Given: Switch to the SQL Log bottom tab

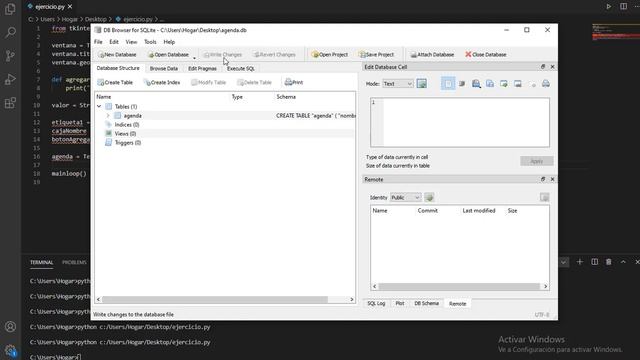Looking at the screenshot, I should point(376,303).
